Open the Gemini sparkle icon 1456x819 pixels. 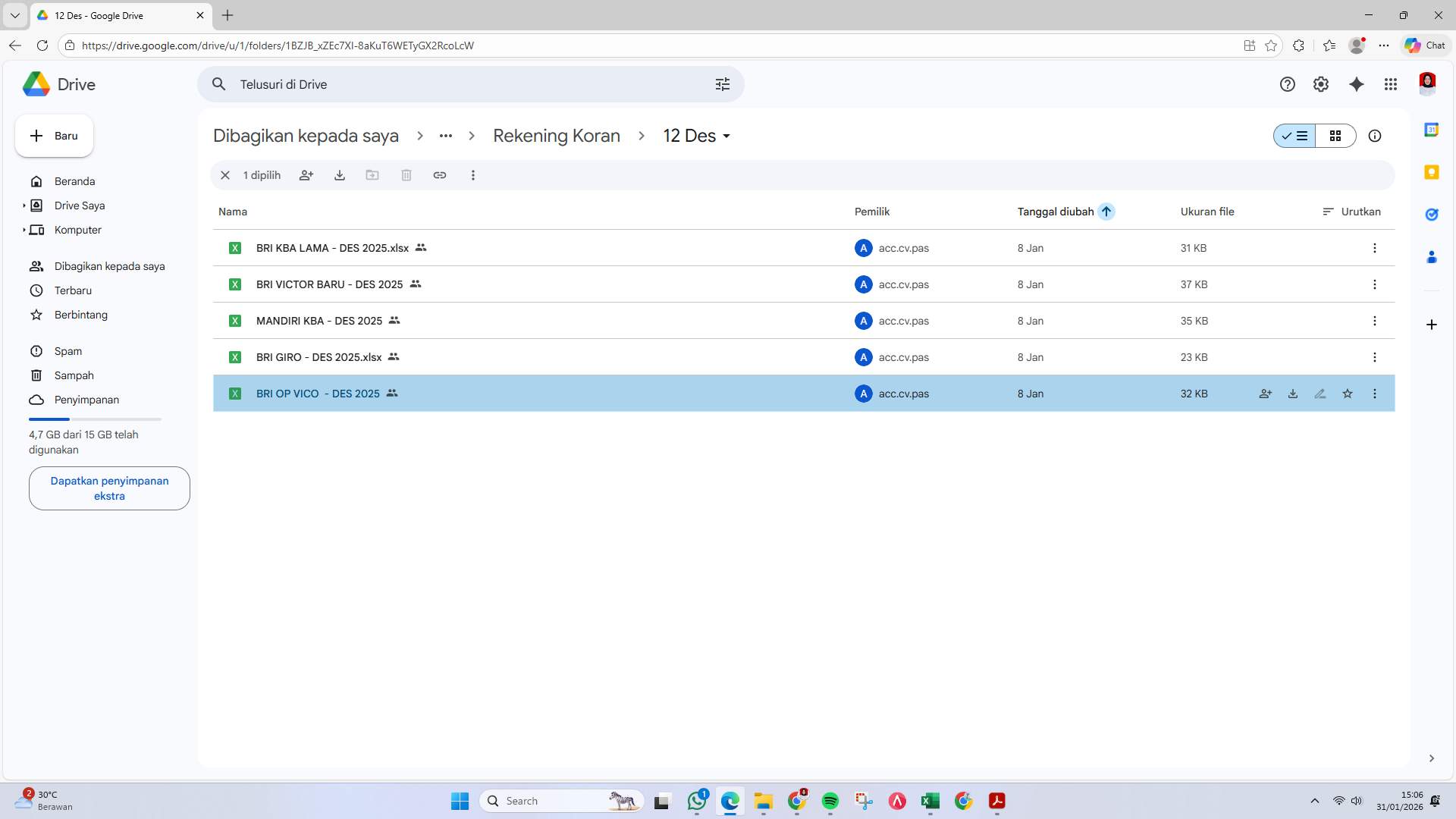[1357, 84]
